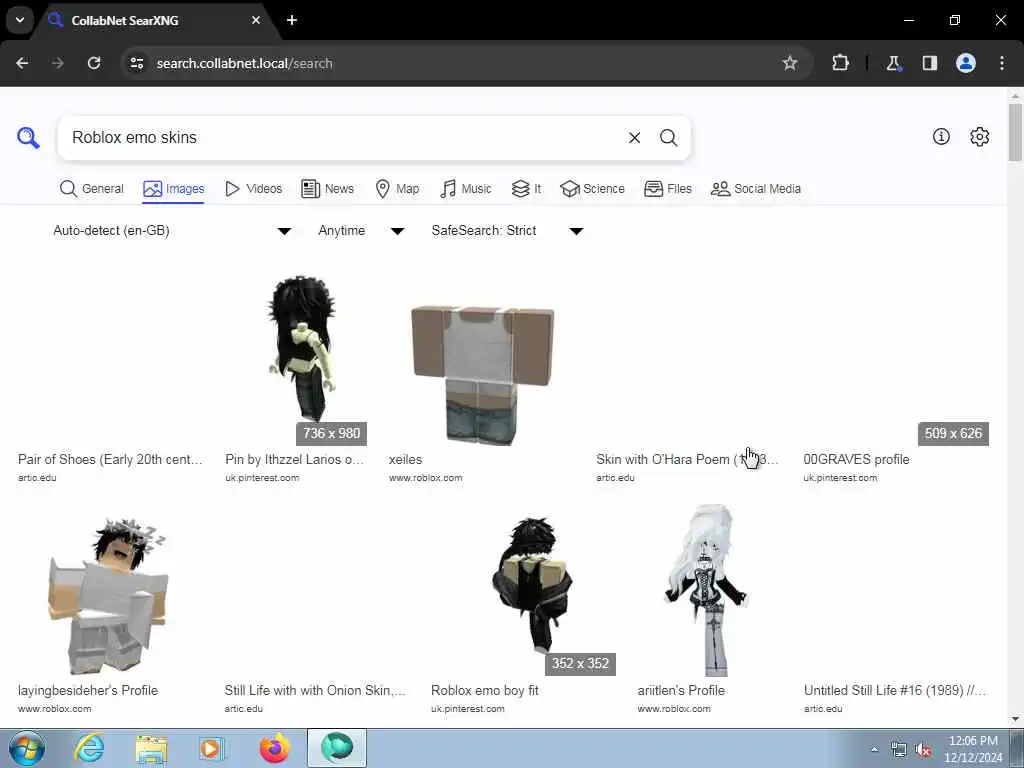1024x768 pixels.
Task: Clear the search query with X
Action: [x=634, y=138]
